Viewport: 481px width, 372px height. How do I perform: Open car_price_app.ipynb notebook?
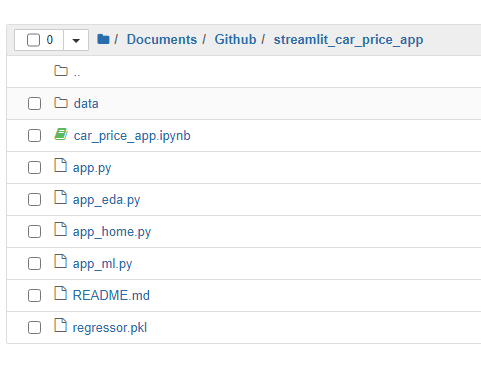pyautogui.click(x=132, y=136)
